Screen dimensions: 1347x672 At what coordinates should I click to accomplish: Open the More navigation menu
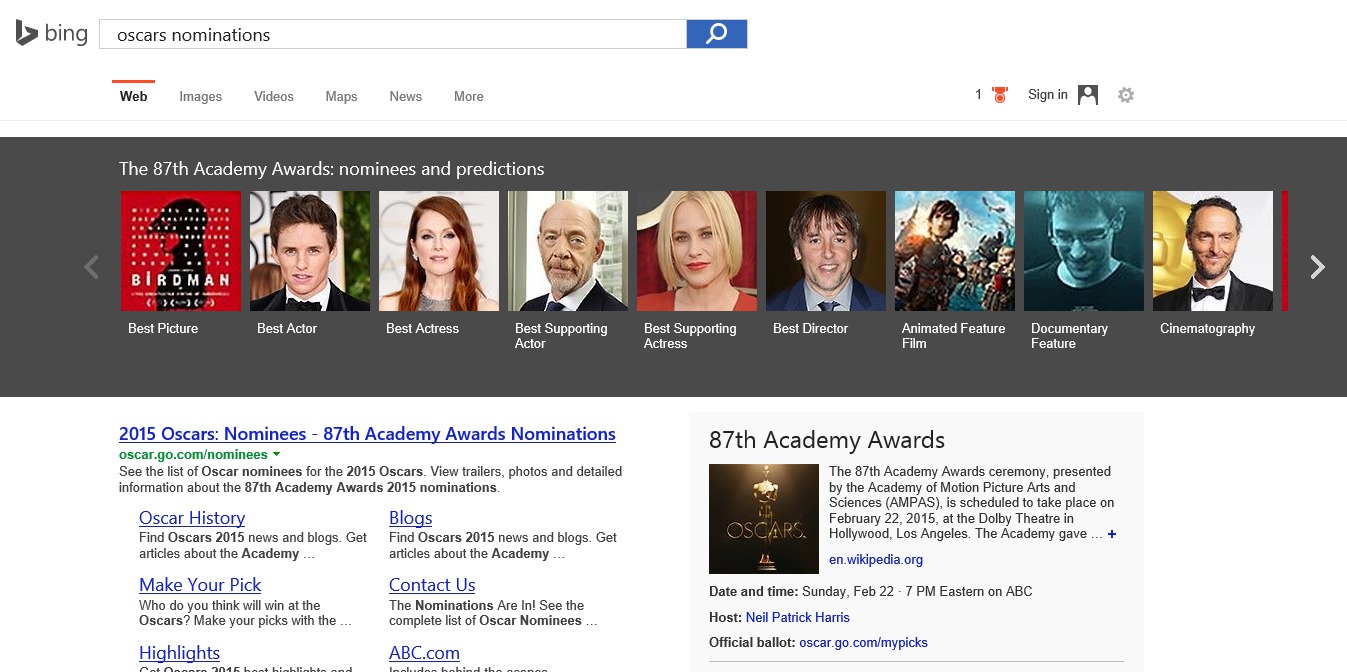[x=468, y=96]
